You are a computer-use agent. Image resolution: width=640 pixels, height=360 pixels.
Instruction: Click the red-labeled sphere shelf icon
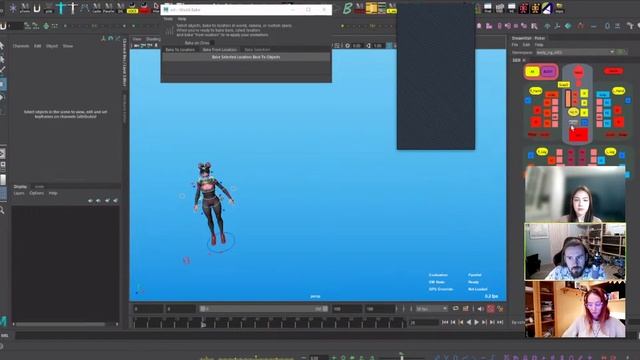(x=144, y=7)
